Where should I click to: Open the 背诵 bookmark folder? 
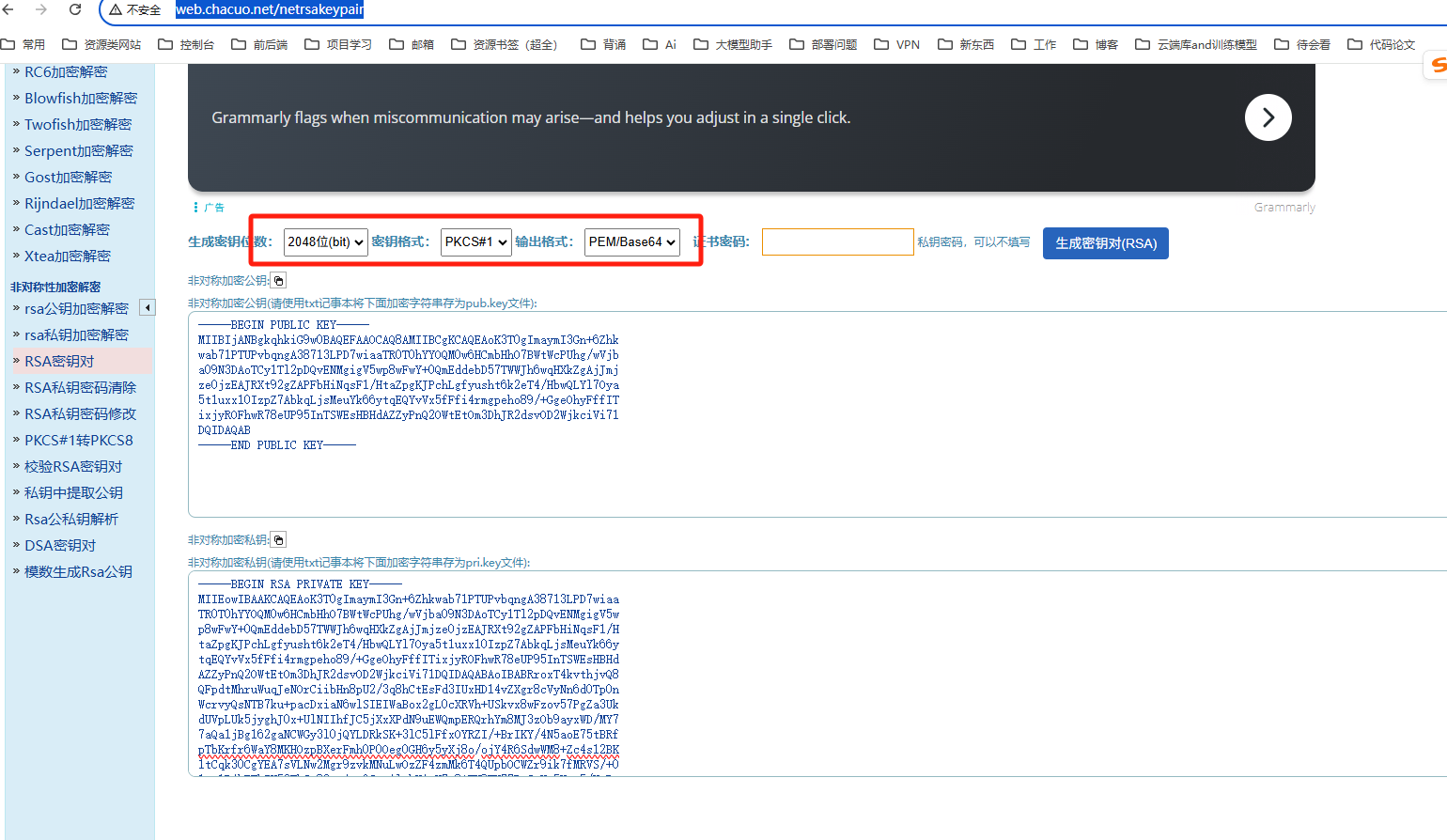[603, 44]
